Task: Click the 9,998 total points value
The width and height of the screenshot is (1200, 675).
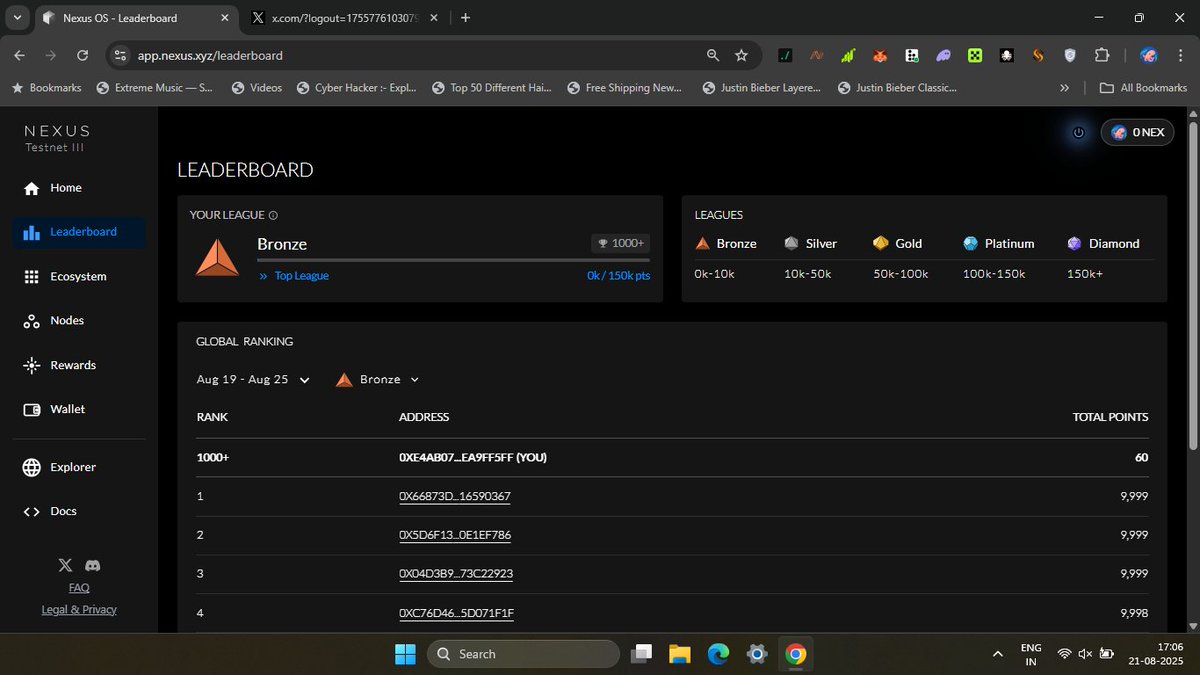Action: point(1134,613)
